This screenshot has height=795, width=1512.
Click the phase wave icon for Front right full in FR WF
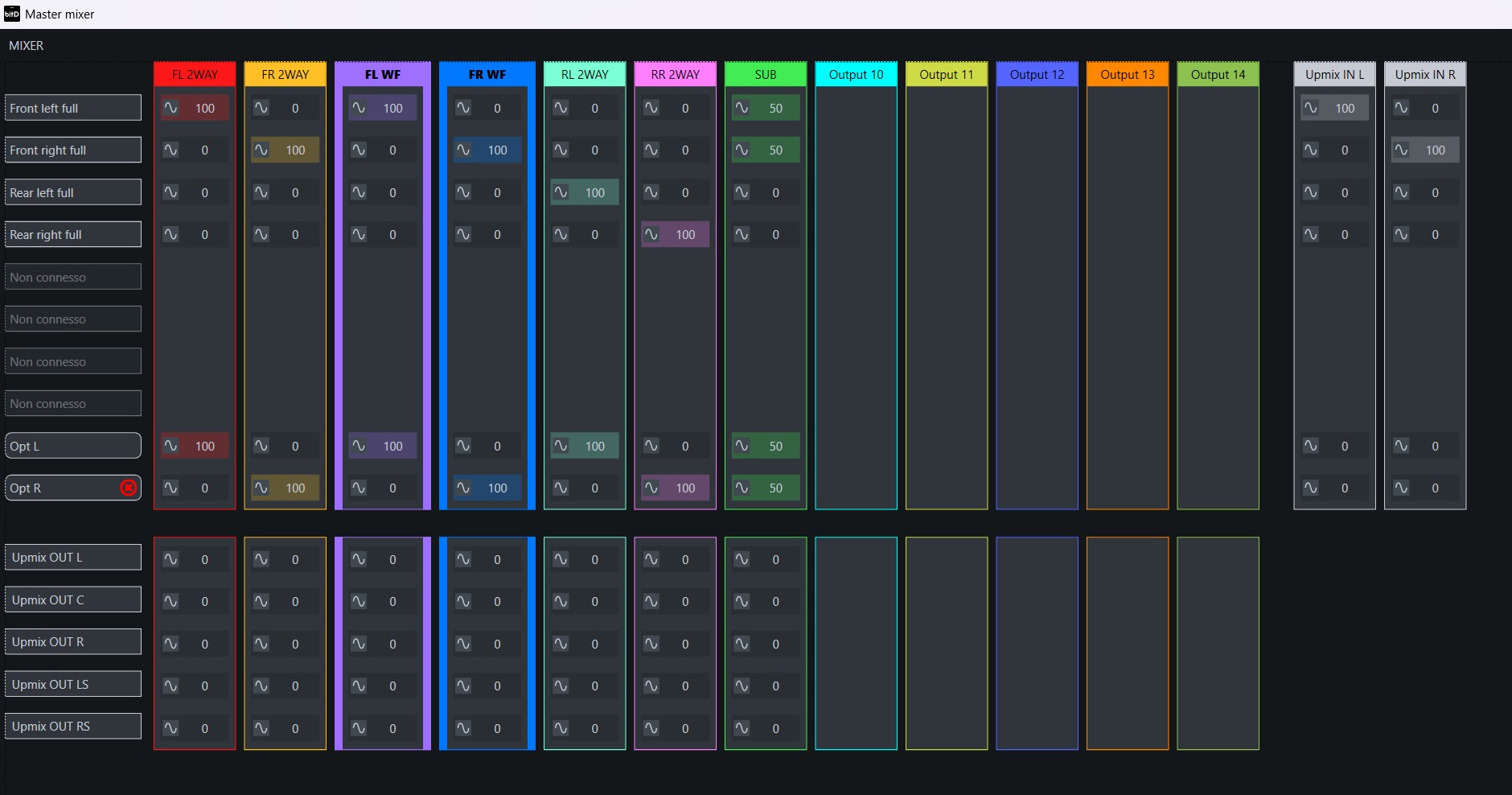click(x=463, y=150)
